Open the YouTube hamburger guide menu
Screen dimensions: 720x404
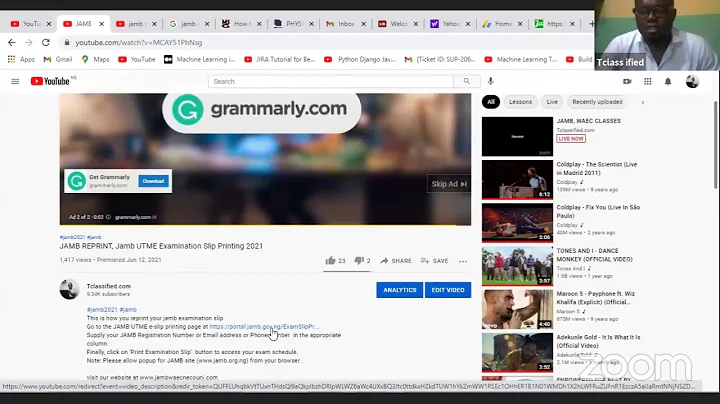click(x=15, y=81)
